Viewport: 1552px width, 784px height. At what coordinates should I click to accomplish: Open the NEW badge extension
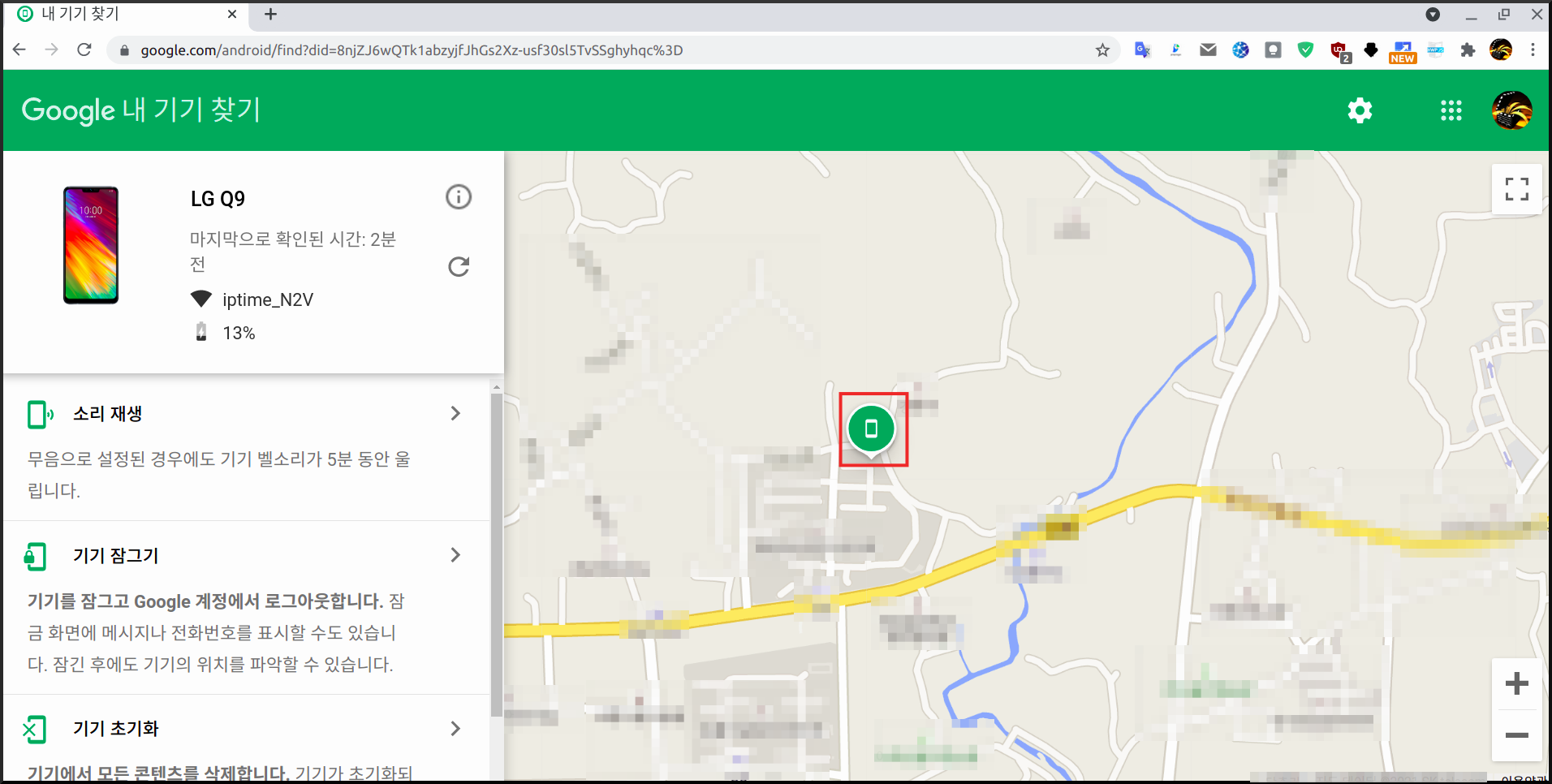click(1403, 52)
